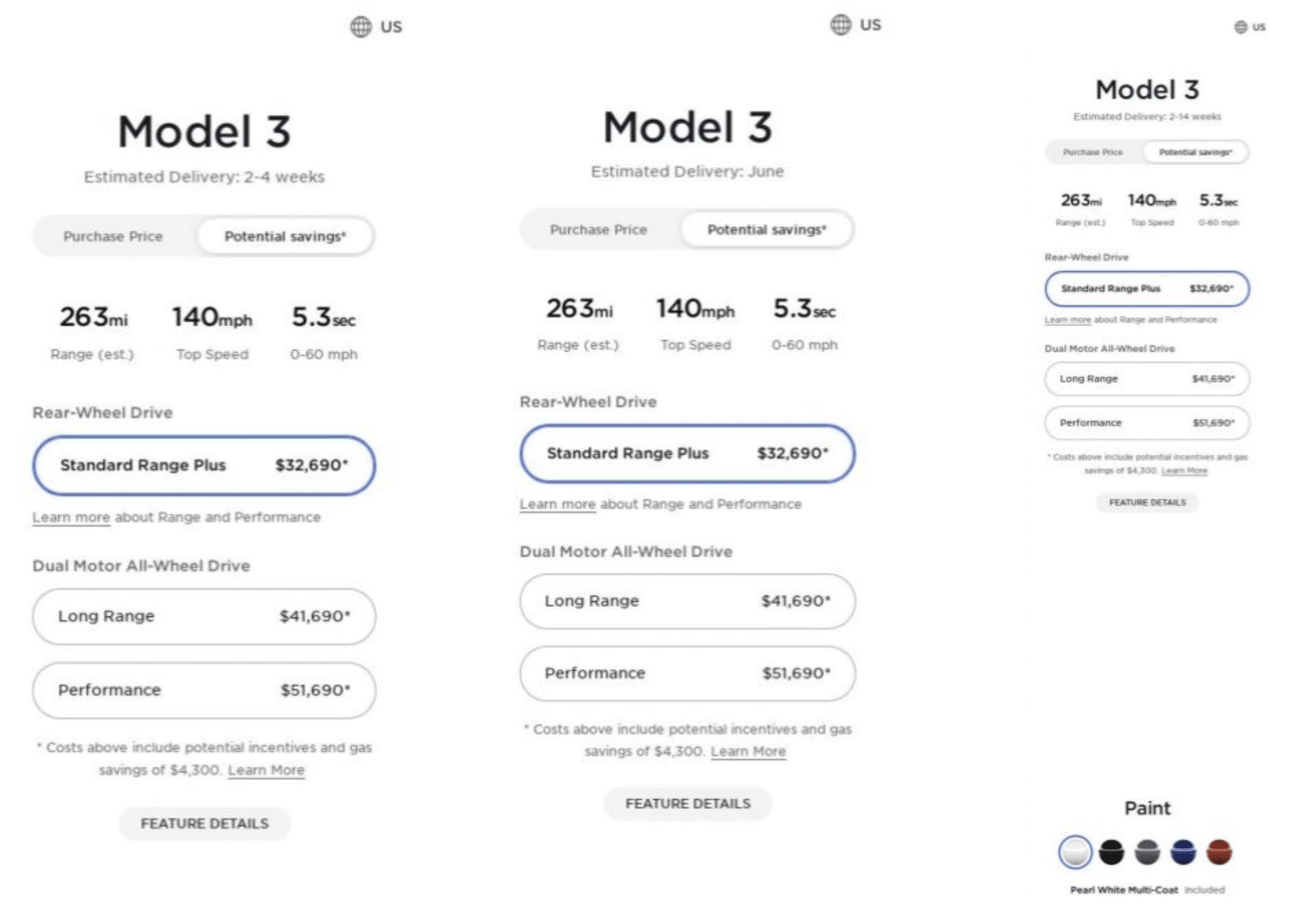
Task: Click the gas savings Learn More link
Action: point(265,770)
